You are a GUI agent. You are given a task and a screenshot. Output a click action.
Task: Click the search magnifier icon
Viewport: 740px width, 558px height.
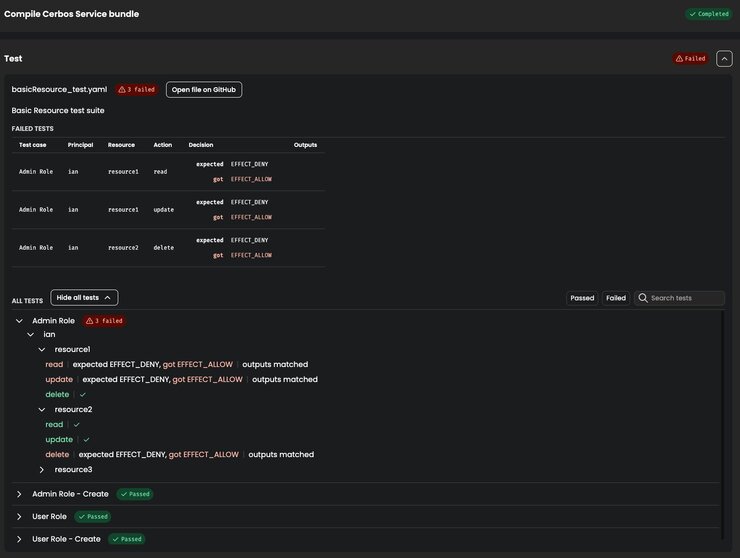point(643,298)
